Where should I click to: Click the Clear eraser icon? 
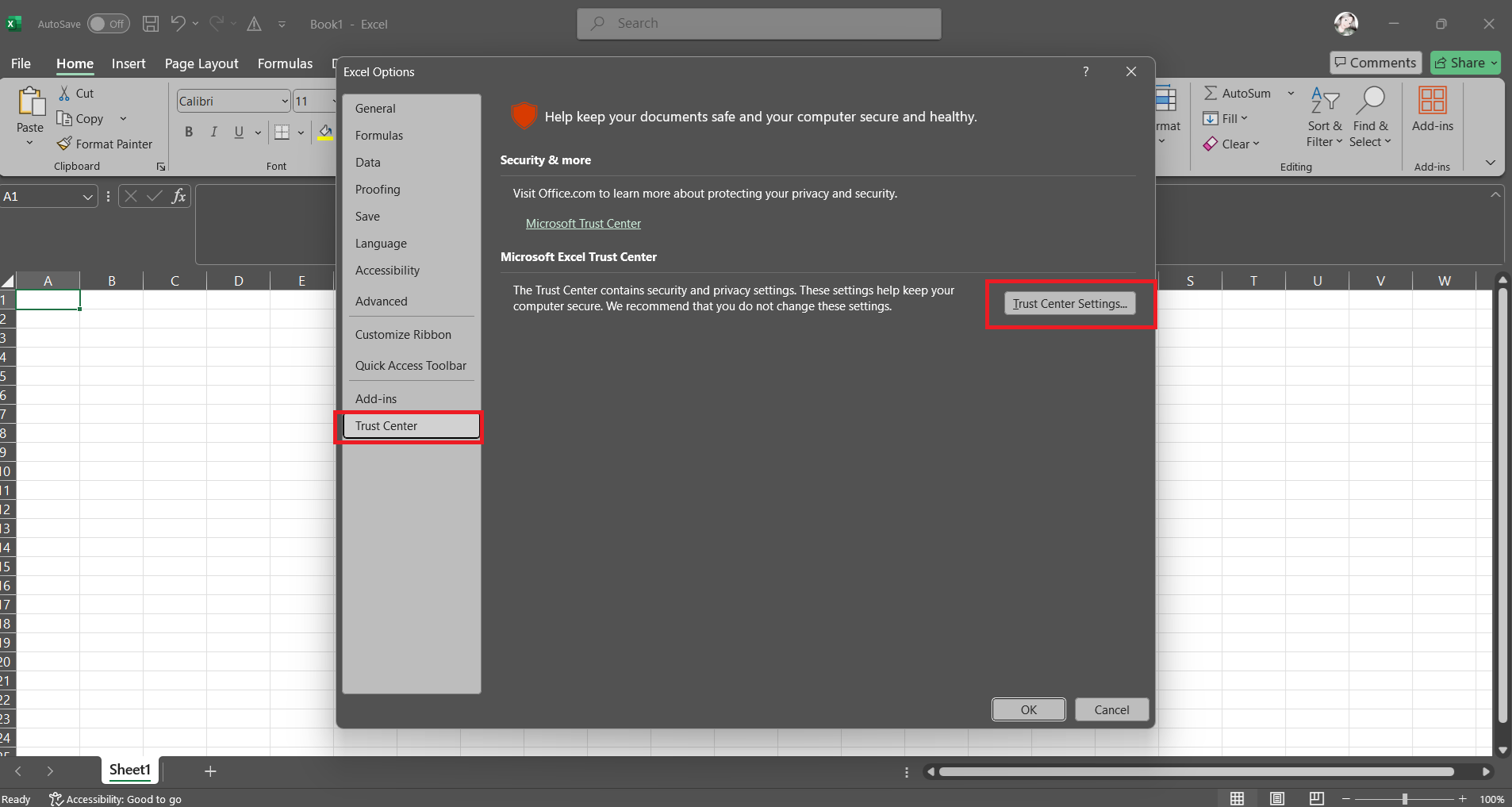(x=1211, y=144)
